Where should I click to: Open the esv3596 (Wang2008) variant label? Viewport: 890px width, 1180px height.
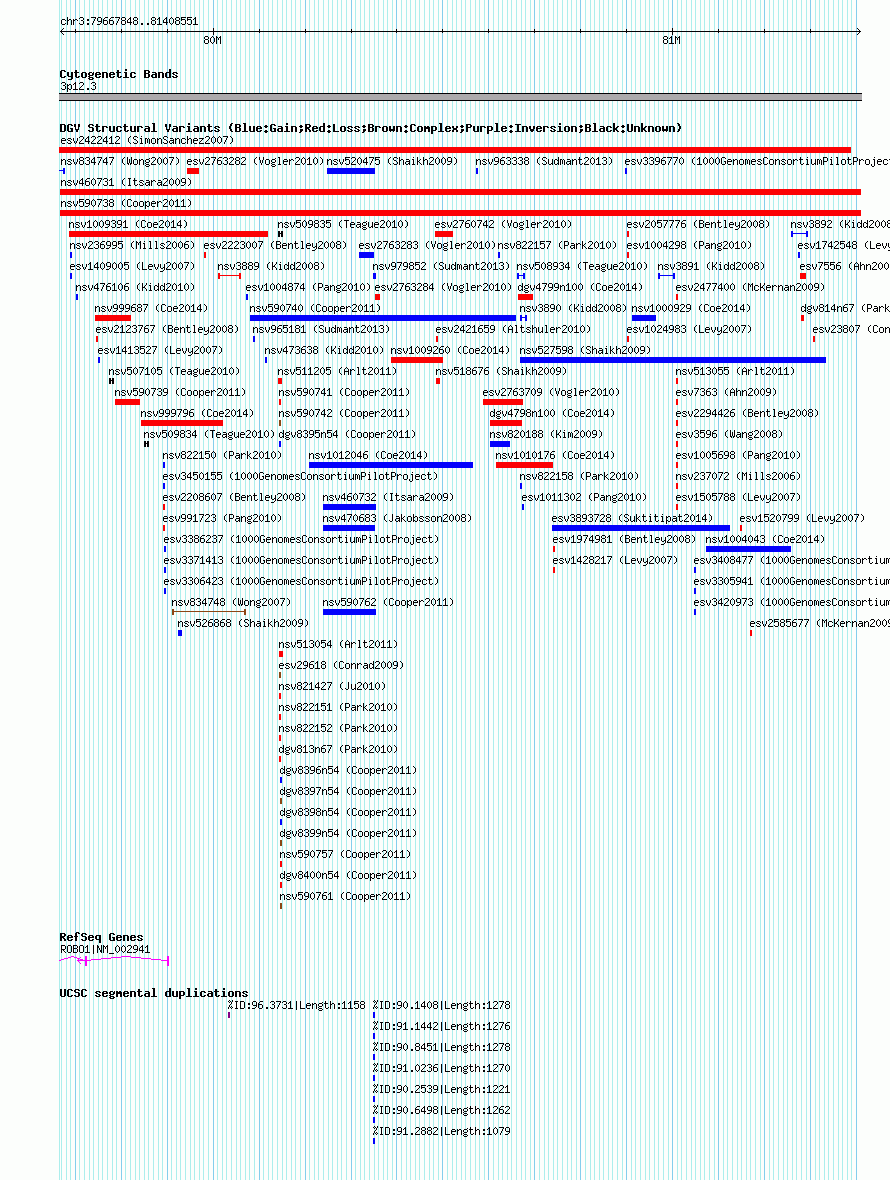coord(729,434)
